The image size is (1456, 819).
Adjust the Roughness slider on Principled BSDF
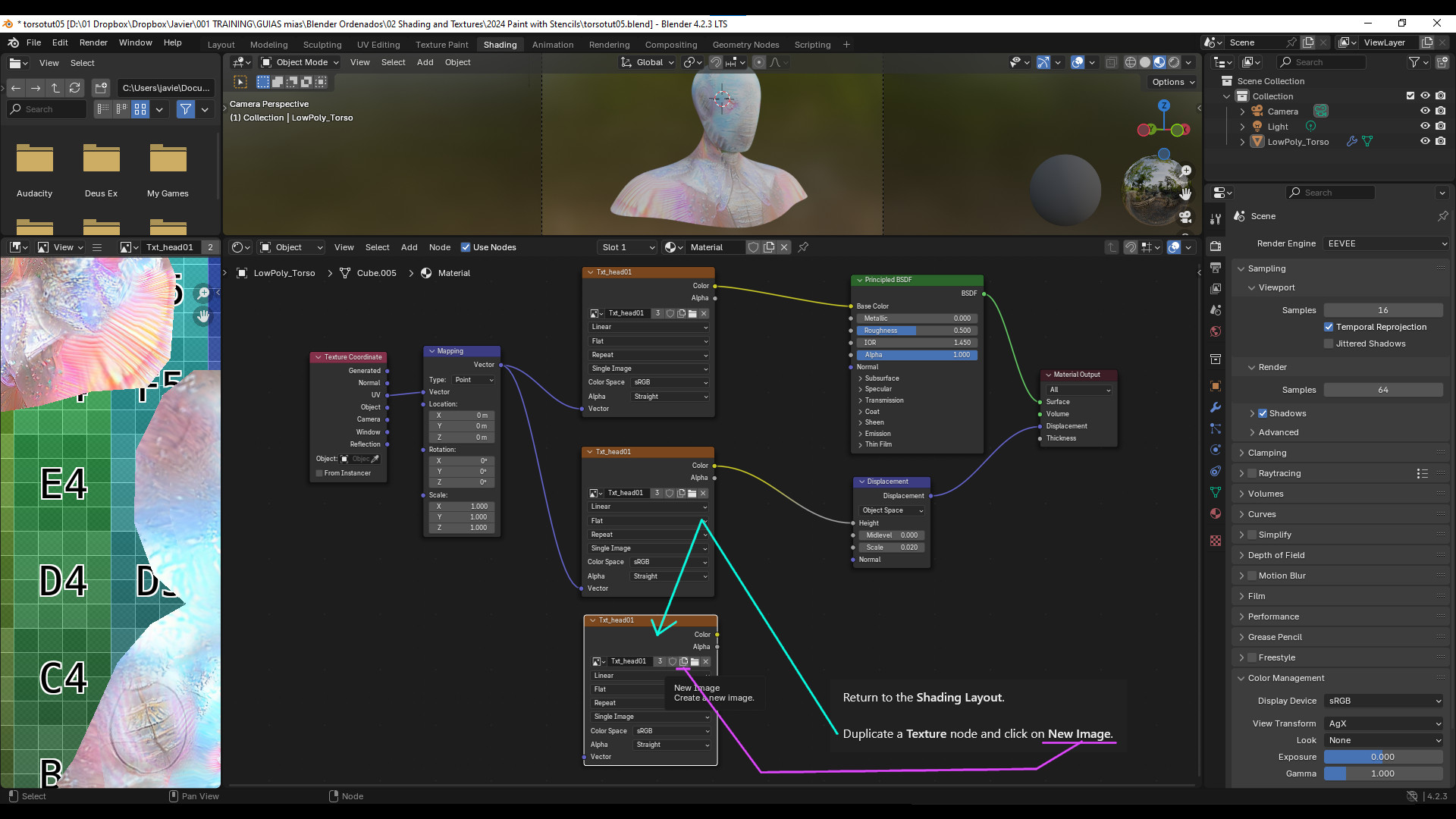pos(917,331)
